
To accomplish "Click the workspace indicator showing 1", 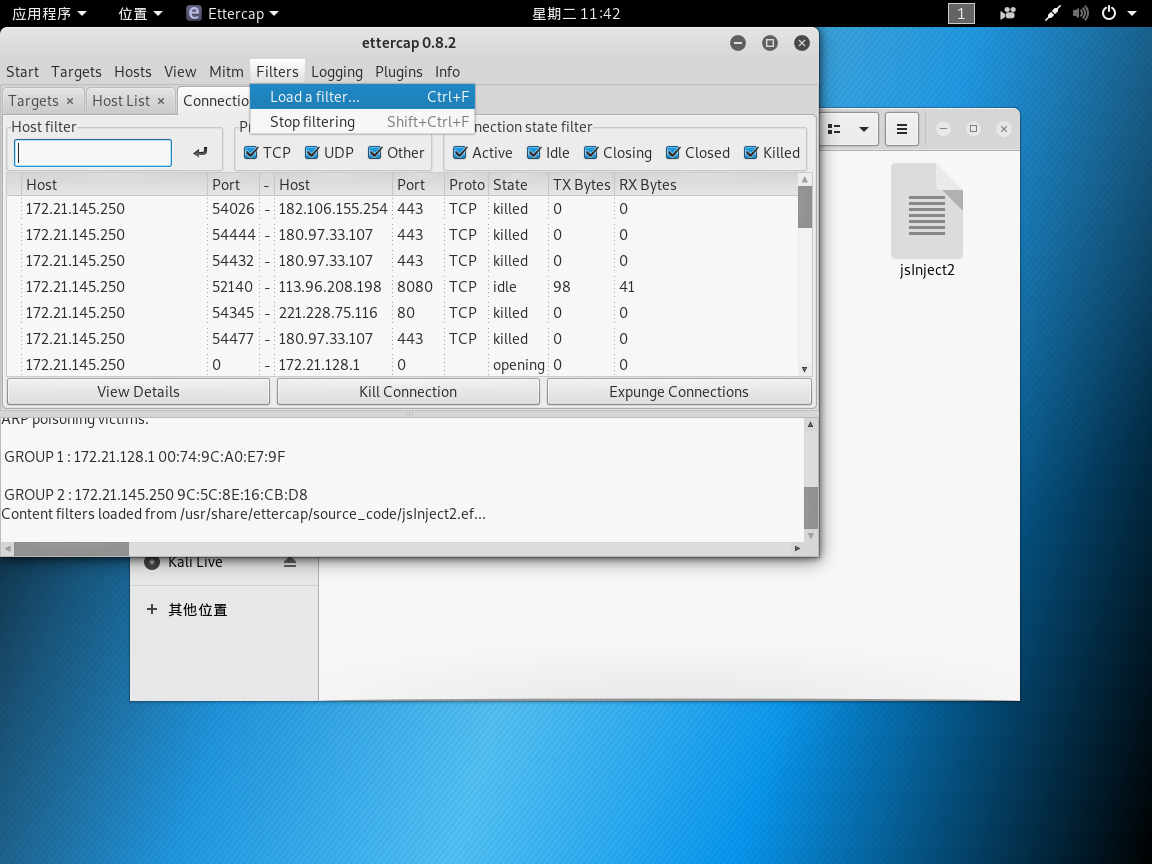I will 960,13.
